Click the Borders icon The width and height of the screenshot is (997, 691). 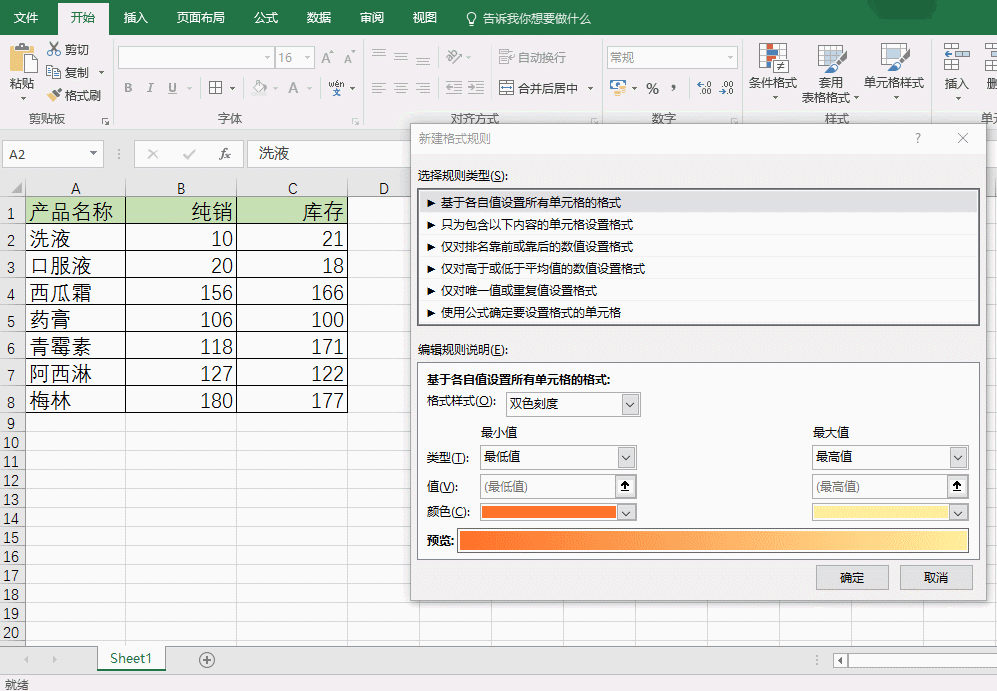point(216,88)
